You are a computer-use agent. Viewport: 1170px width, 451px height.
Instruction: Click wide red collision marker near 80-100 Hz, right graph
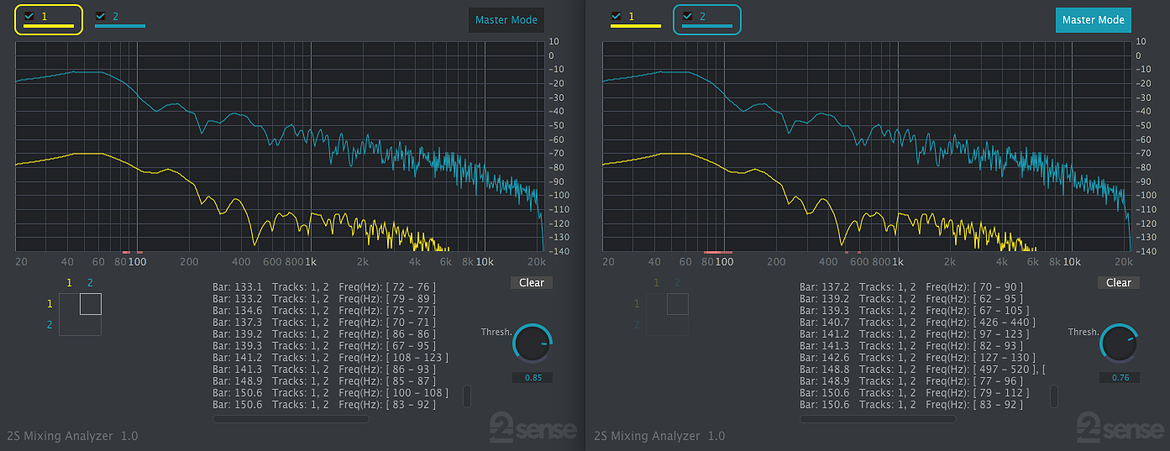coord(717,252)
